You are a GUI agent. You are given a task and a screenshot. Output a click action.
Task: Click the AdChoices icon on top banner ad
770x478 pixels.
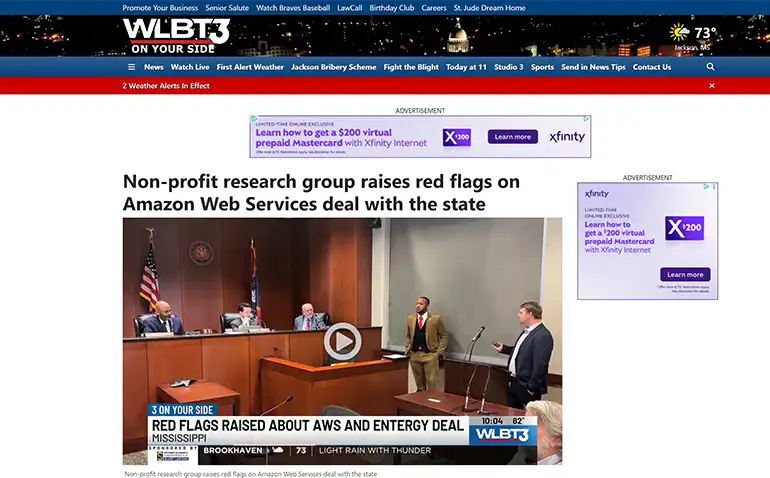[586, 119]
